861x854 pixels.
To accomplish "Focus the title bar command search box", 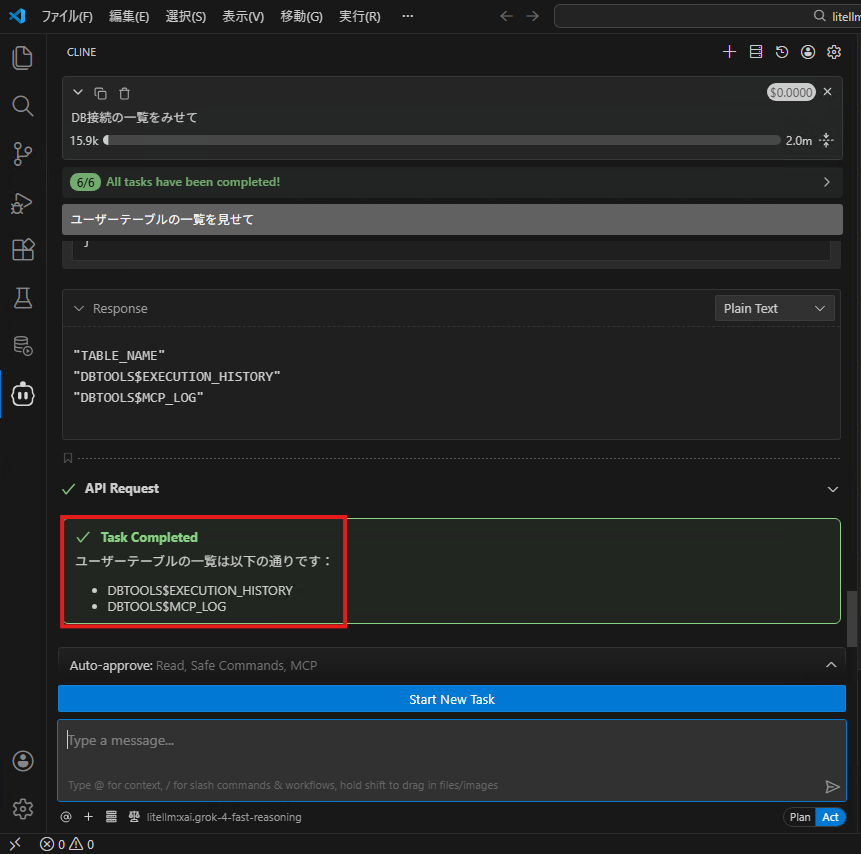I will coord(707,16).
